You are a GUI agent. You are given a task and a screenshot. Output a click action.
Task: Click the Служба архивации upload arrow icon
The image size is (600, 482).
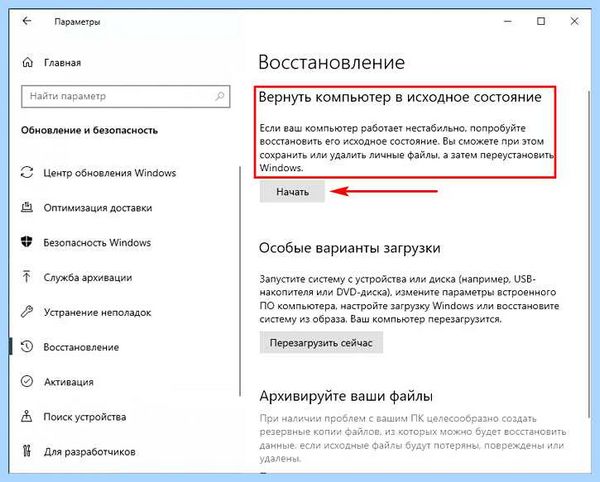(26, 277)
